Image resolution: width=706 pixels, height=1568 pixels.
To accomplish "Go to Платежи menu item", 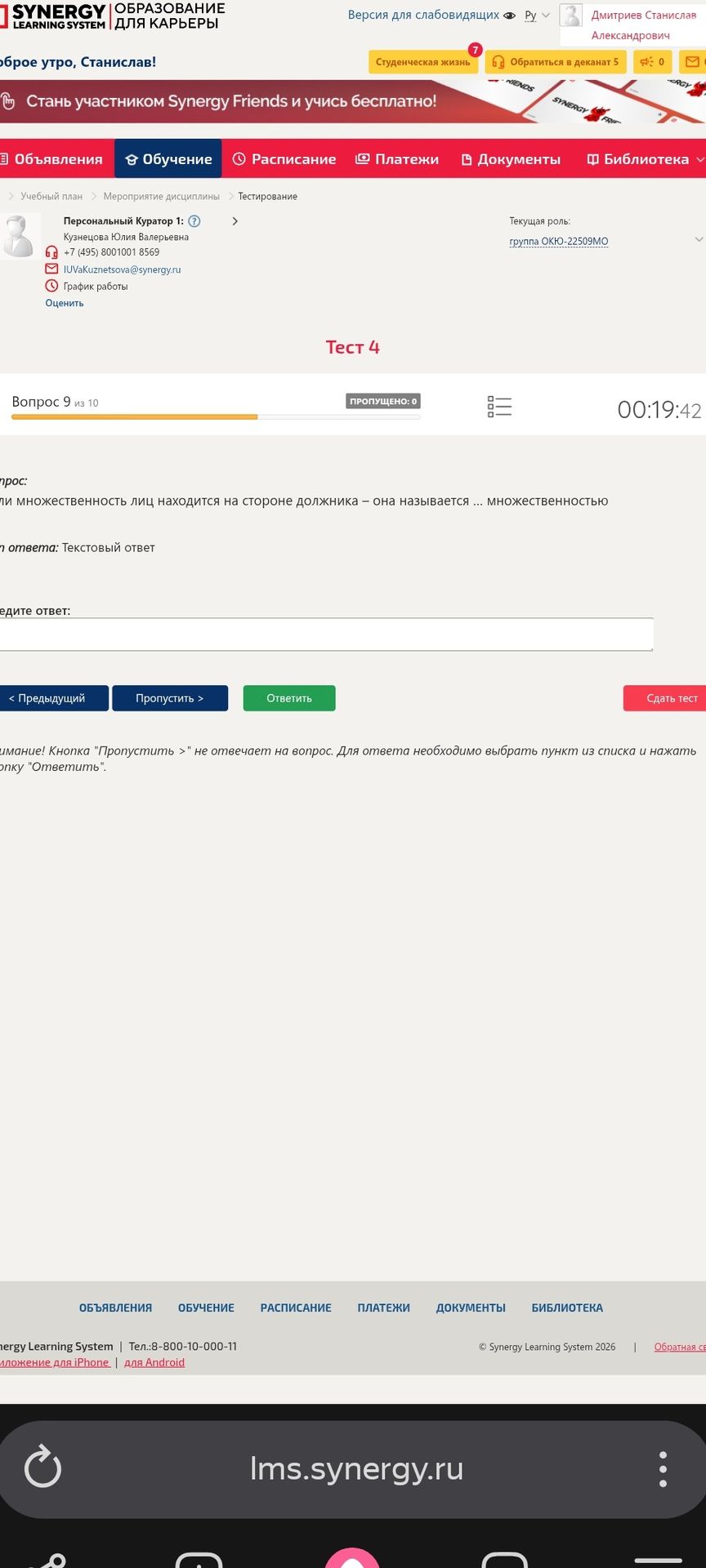I will 397,159.
